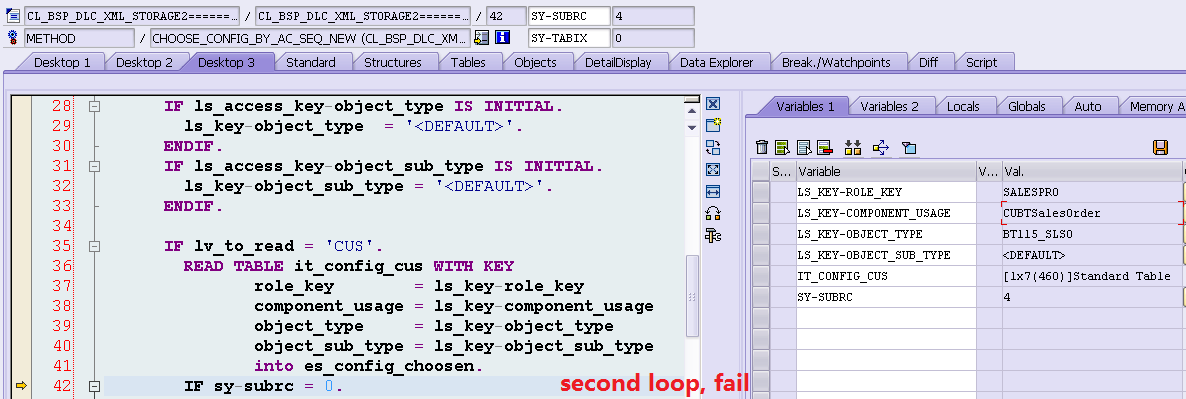Screen dimensions: 1186x399
Task: Collapse the IF block at line 35
Action: point(95,246)
